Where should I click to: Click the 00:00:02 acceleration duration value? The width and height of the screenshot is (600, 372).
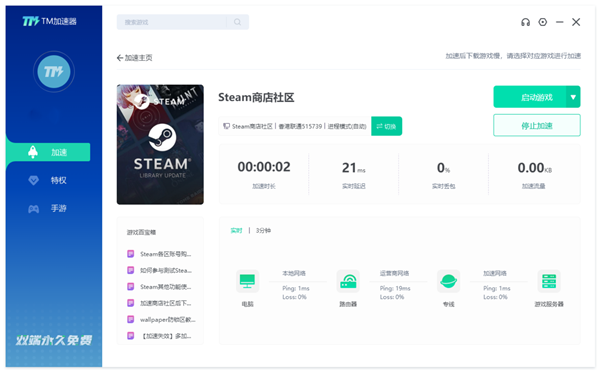[264, 167]
